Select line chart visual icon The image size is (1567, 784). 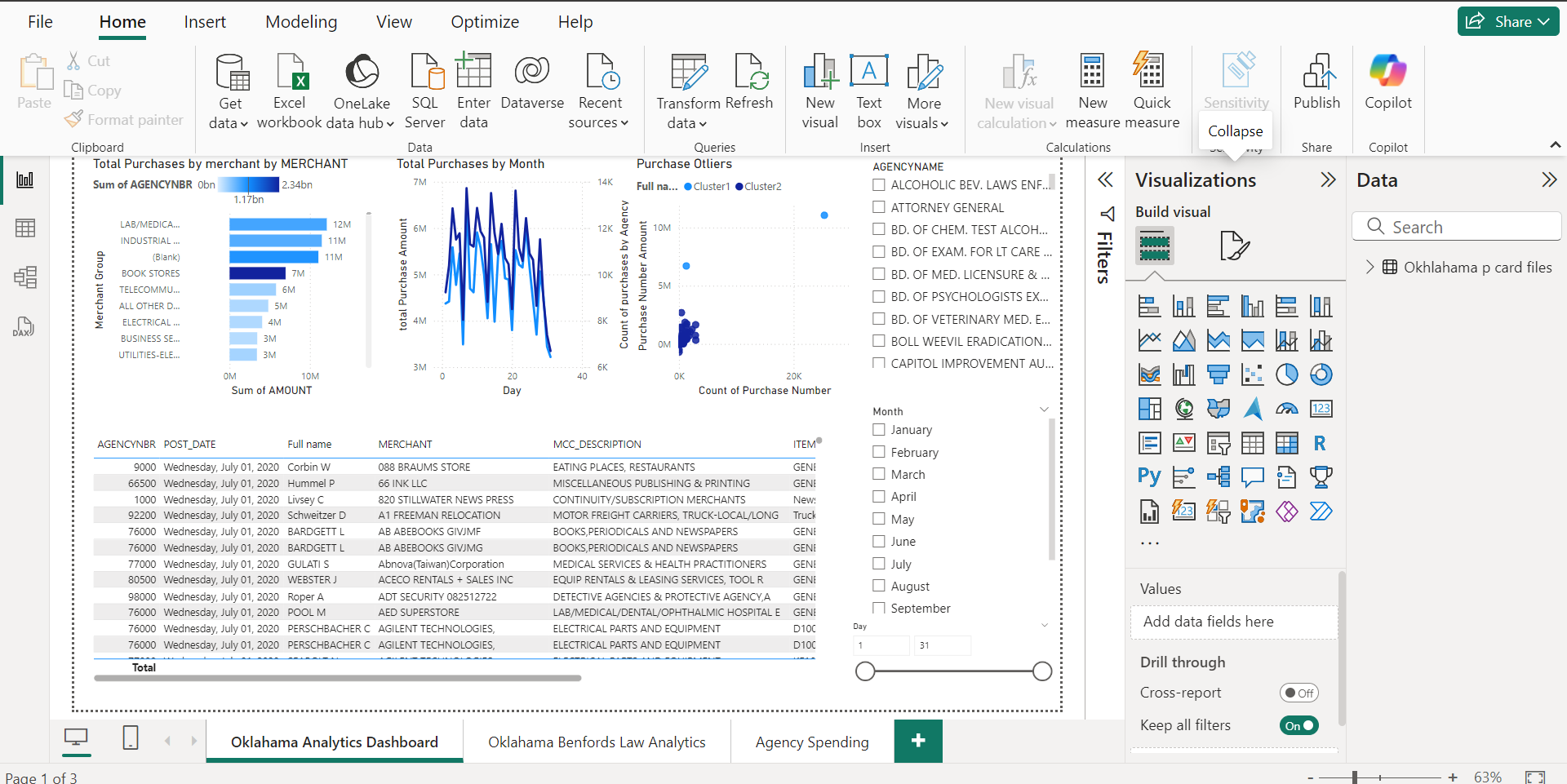click(x=1149, y=340)
